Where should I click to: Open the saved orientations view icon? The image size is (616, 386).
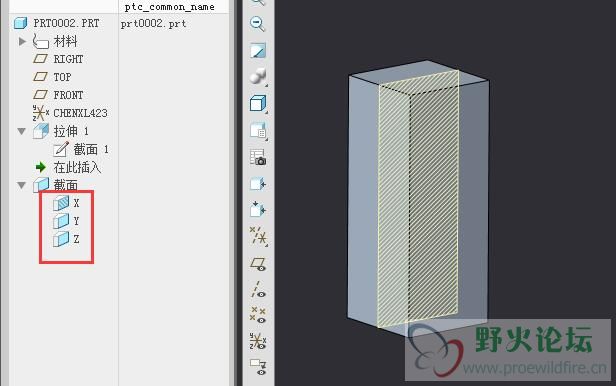tap(258, 130)
